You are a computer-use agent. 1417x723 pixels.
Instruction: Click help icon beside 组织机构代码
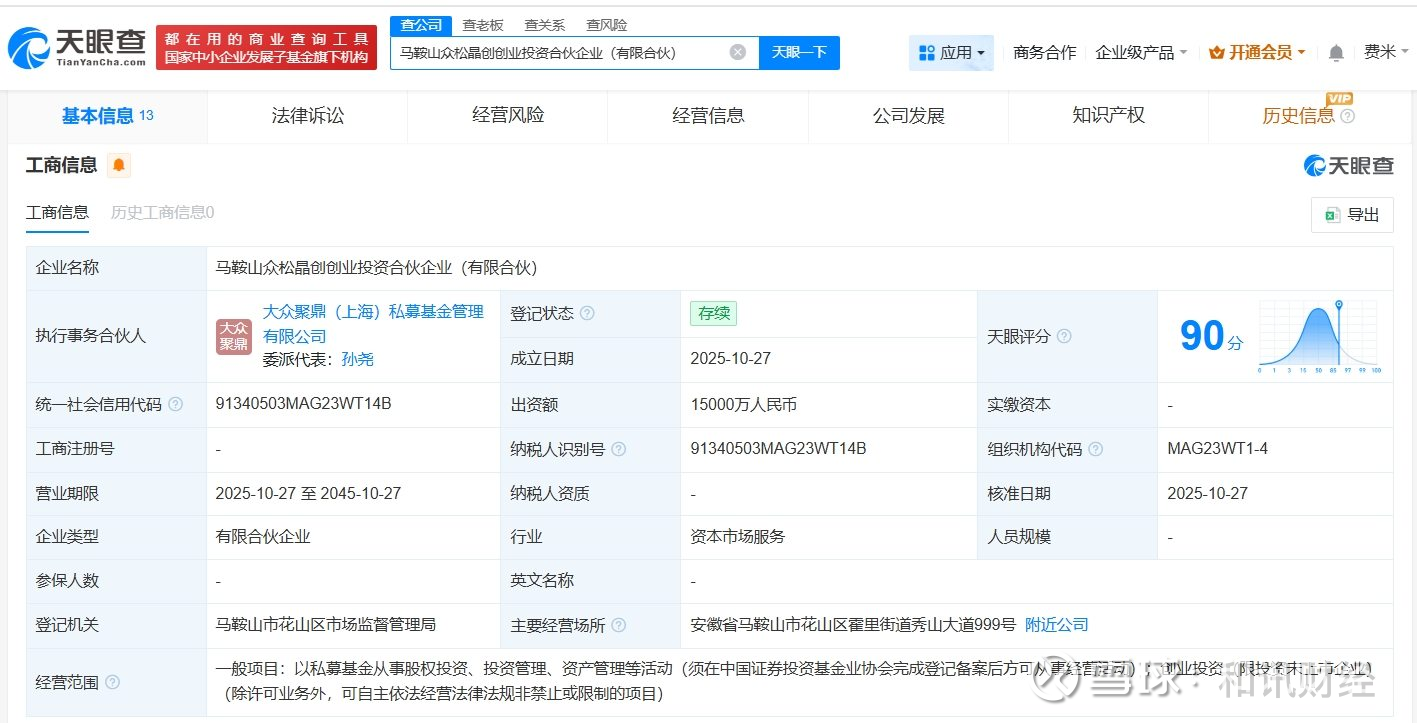pyautogui.click(x=1096, y=450)
